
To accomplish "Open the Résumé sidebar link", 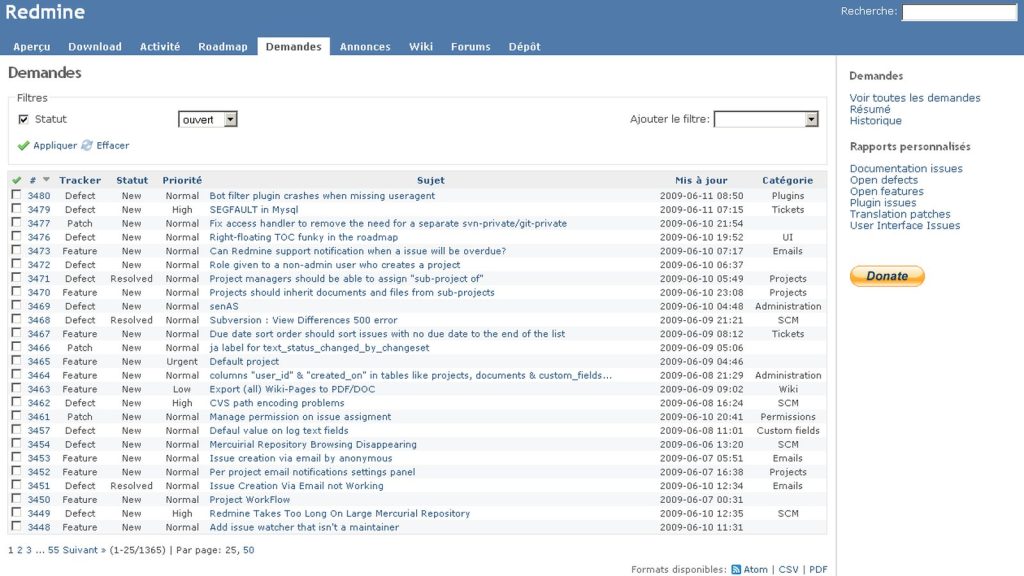I will click(870, 109).
